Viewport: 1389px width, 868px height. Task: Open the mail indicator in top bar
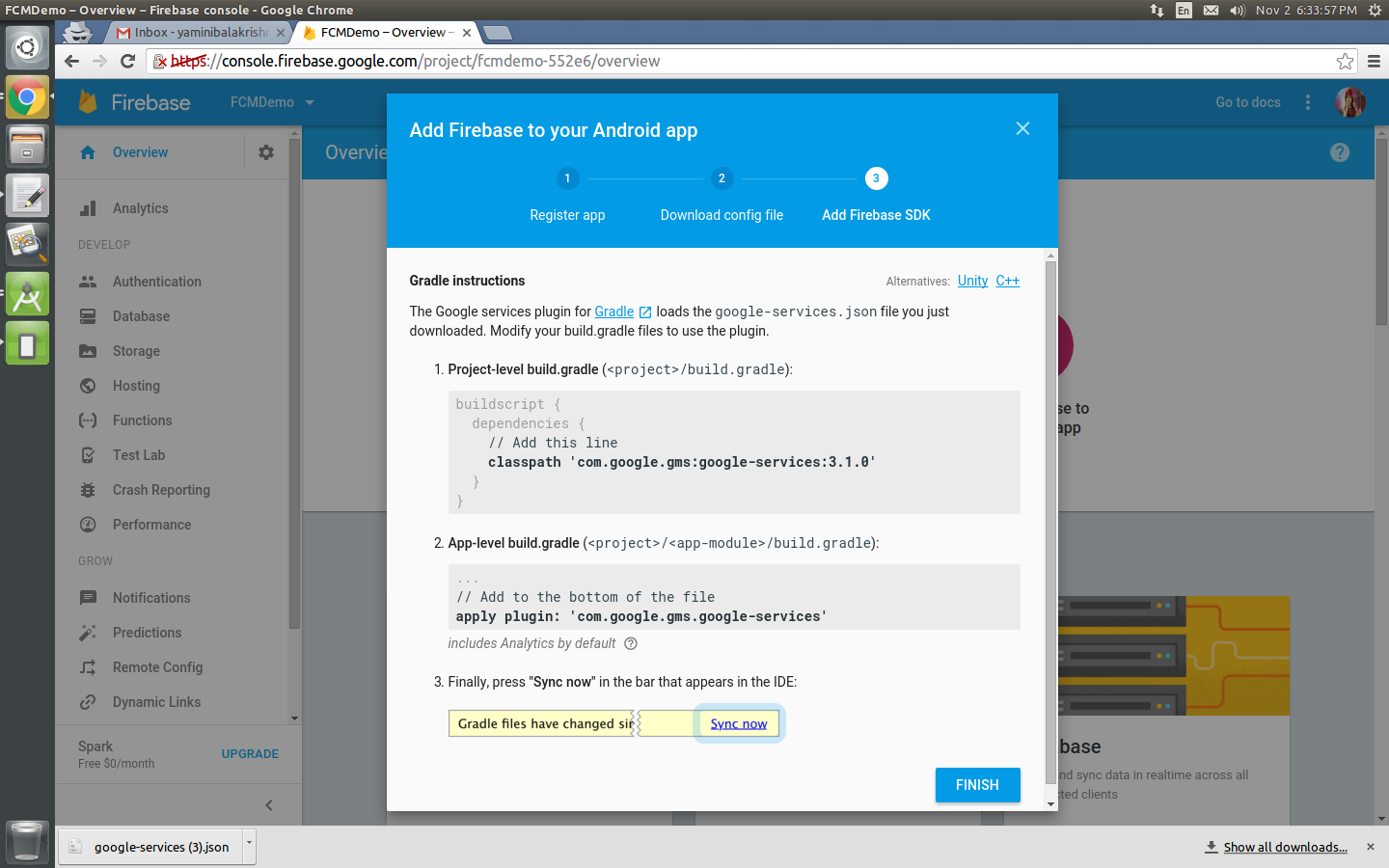click(1211, 10)
